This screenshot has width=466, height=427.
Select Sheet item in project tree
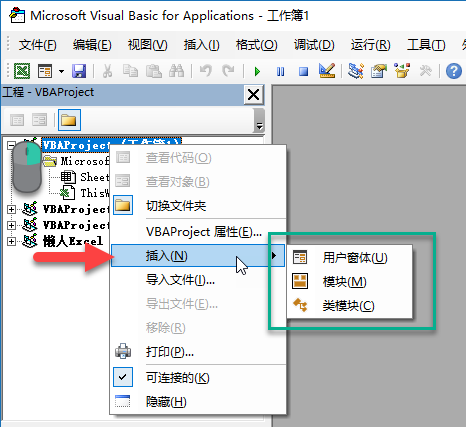94,177
